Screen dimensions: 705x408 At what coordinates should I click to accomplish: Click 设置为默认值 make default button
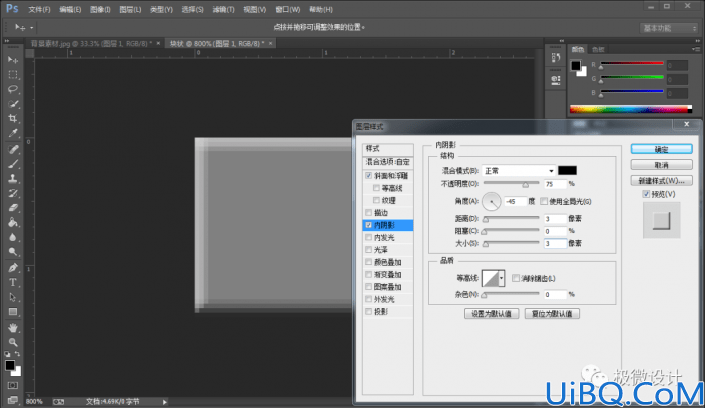(491, 314)
